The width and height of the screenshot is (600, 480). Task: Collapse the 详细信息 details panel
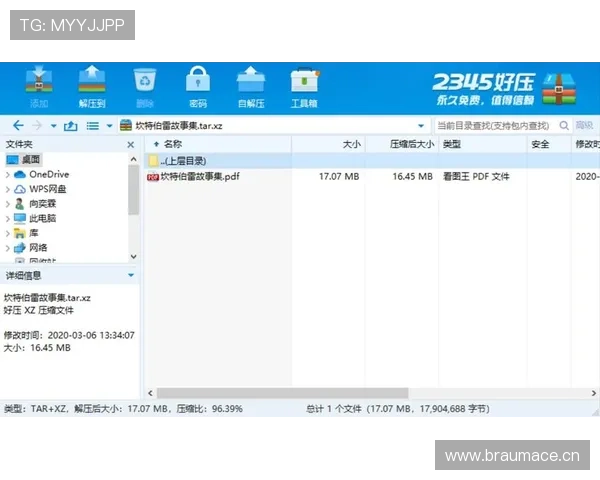(131, 275)
